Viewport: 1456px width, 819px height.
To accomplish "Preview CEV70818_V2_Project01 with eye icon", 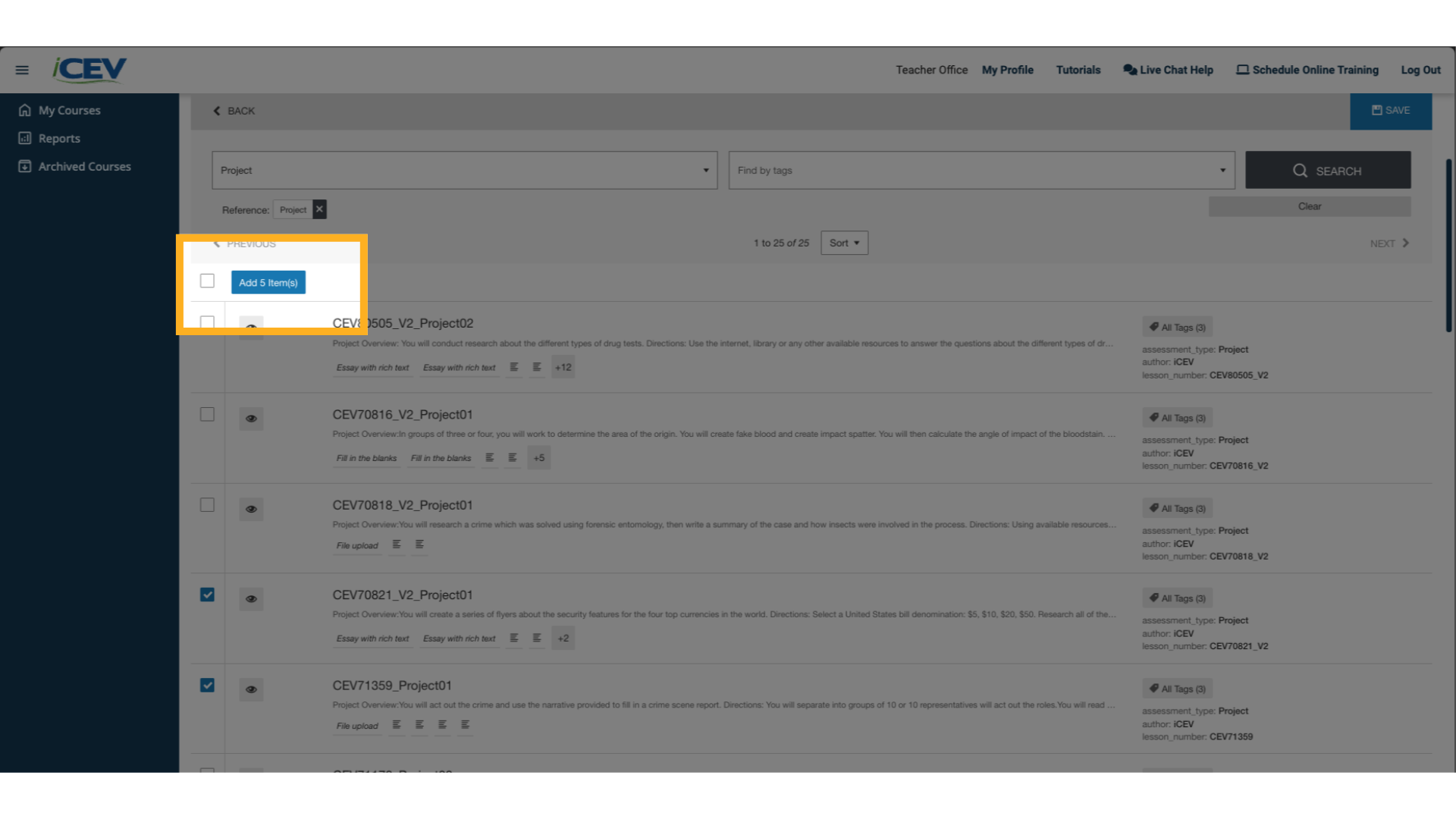I will (251, 509).
